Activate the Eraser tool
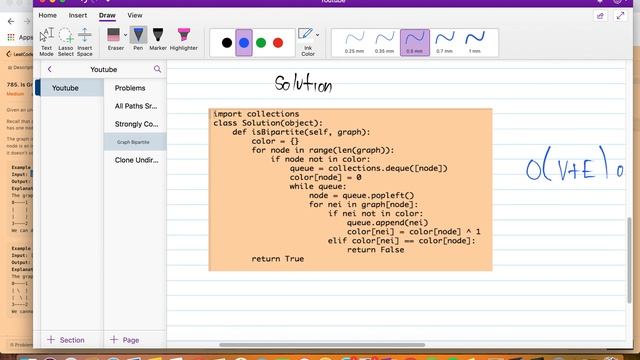 pos(114,40)
